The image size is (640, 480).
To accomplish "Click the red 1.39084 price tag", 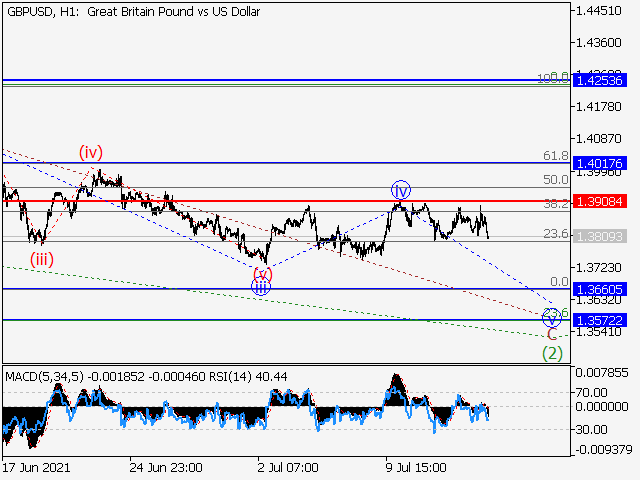I will pyautogui.click(x=600, y=201).
